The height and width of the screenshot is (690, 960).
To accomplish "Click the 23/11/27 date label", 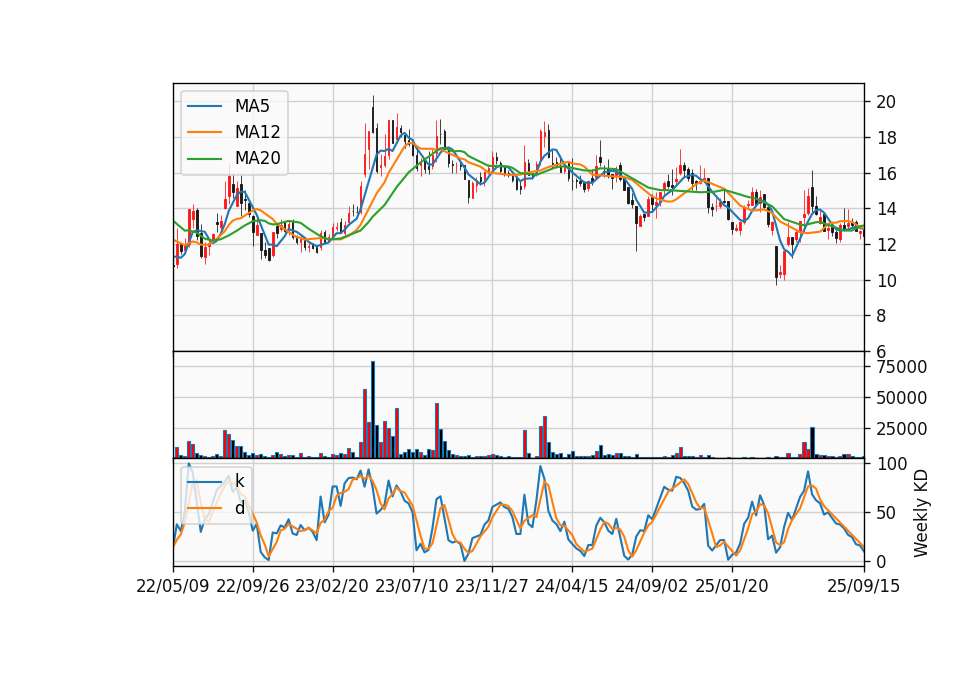I will pyautogui.click(x=492, y=586).
